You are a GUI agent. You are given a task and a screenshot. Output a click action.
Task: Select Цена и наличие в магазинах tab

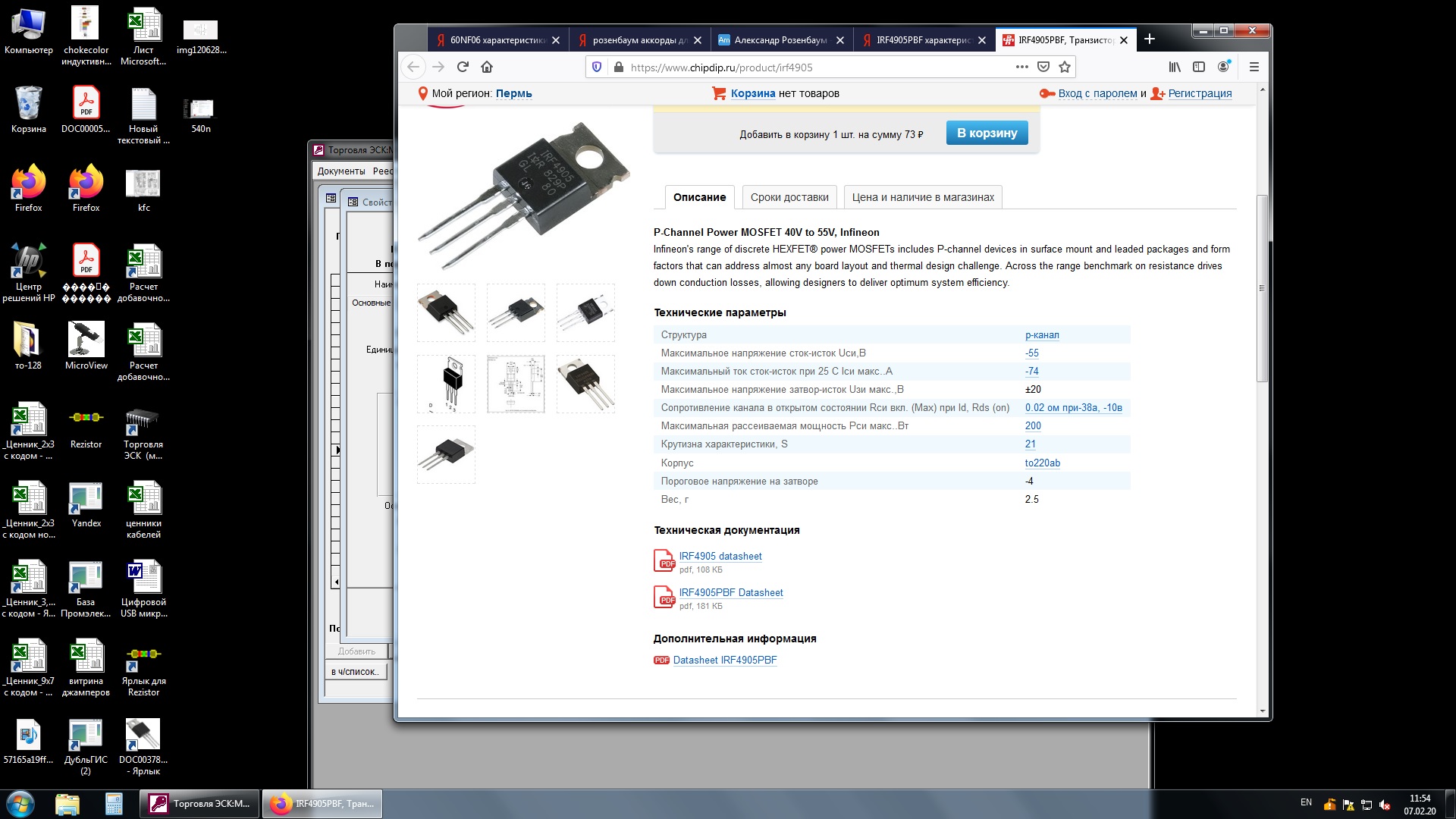(x=923, y=197)
